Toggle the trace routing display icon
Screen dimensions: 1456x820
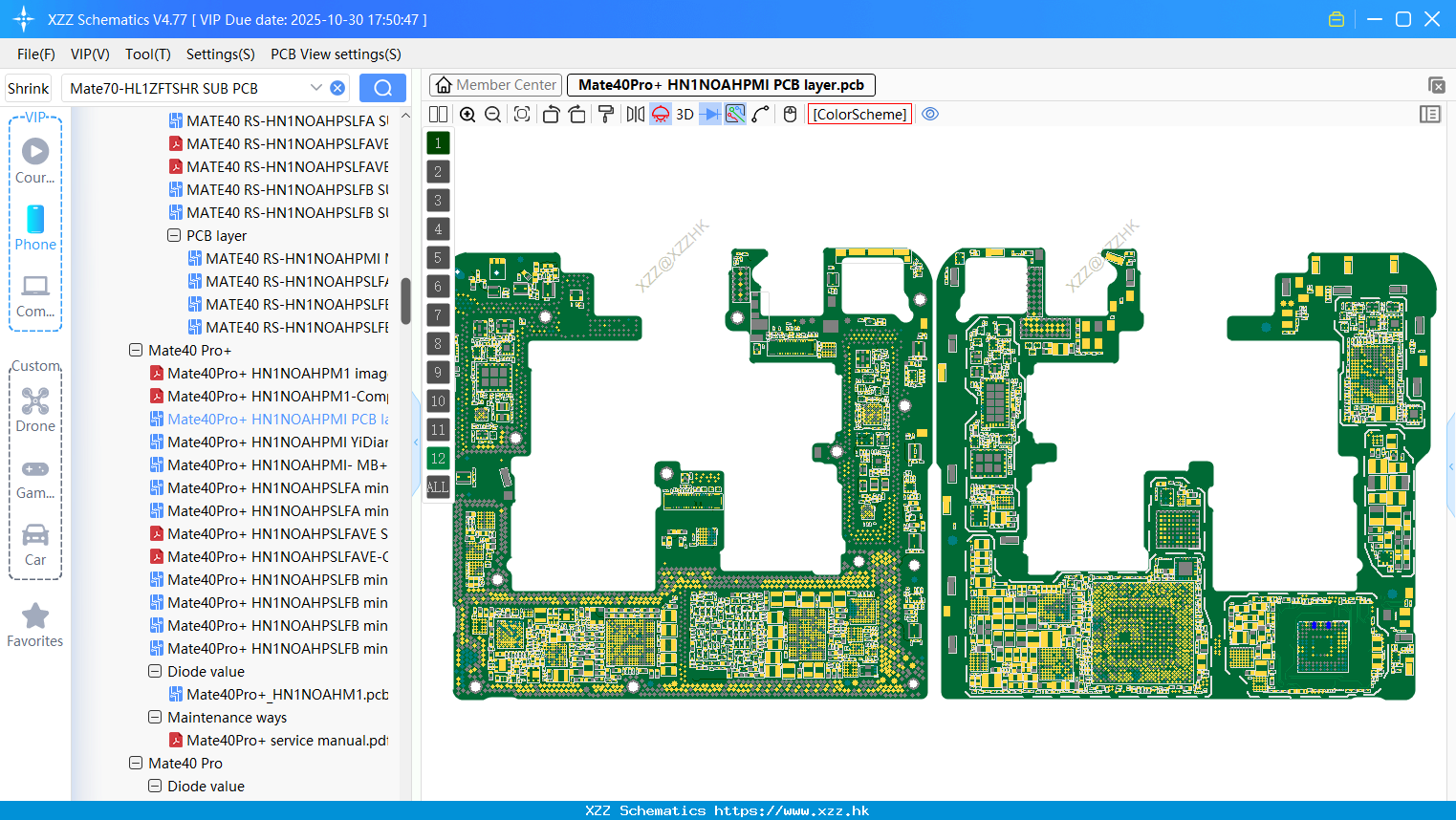tap(735, 115)
